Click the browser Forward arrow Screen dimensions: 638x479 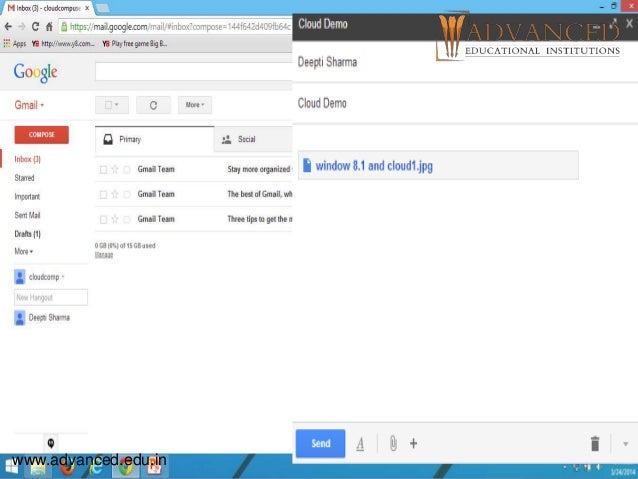22,27
